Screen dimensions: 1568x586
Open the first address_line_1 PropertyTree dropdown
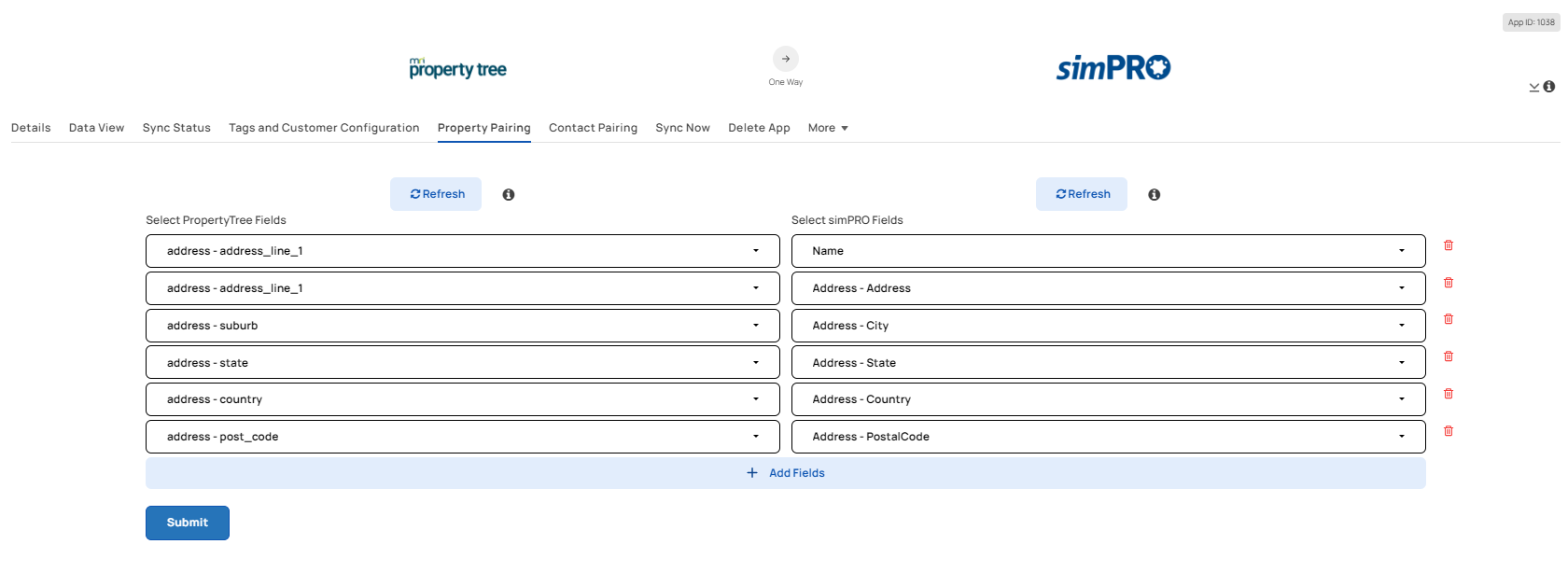pos(463,251)
